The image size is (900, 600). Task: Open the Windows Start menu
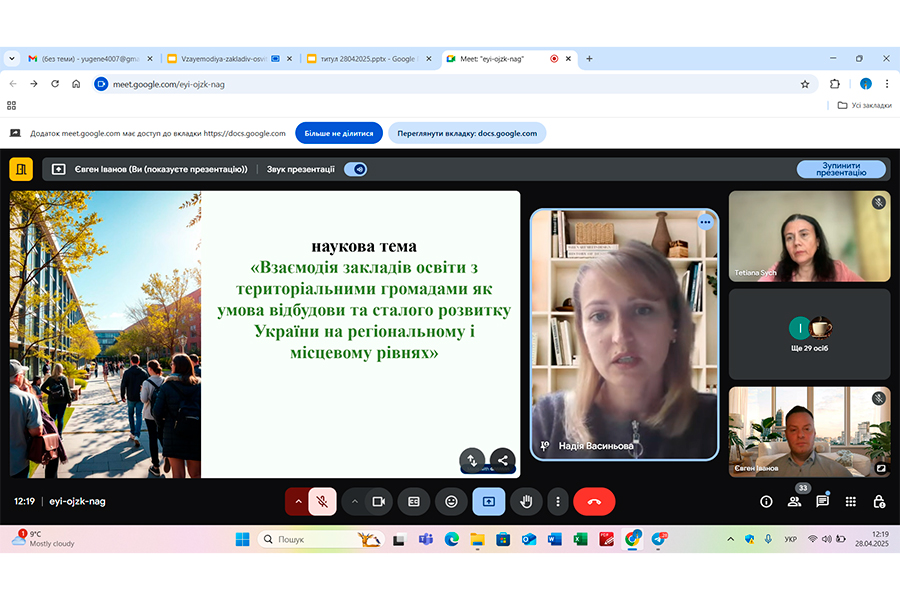point(243,539)
